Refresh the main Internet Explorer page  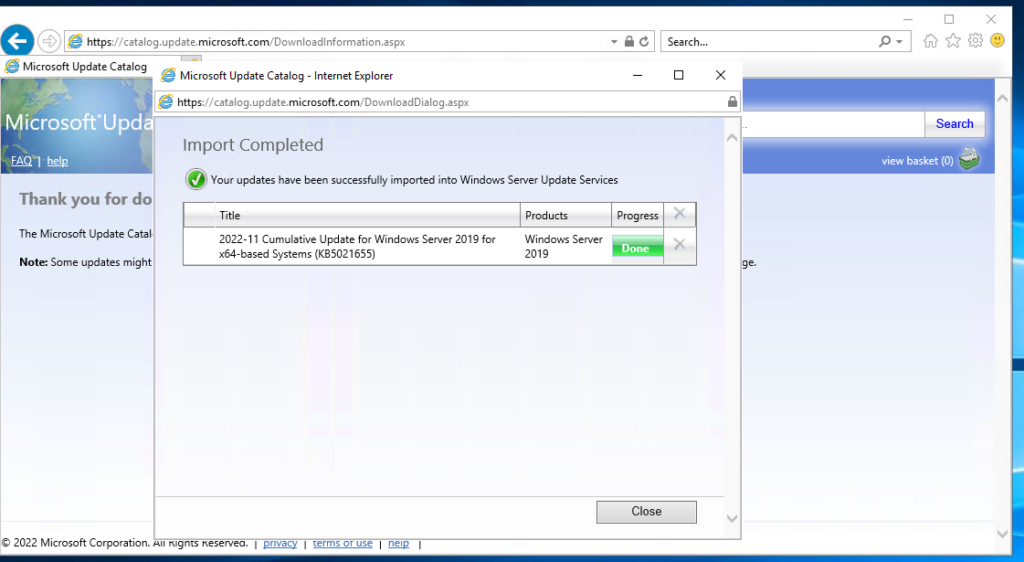644,41
